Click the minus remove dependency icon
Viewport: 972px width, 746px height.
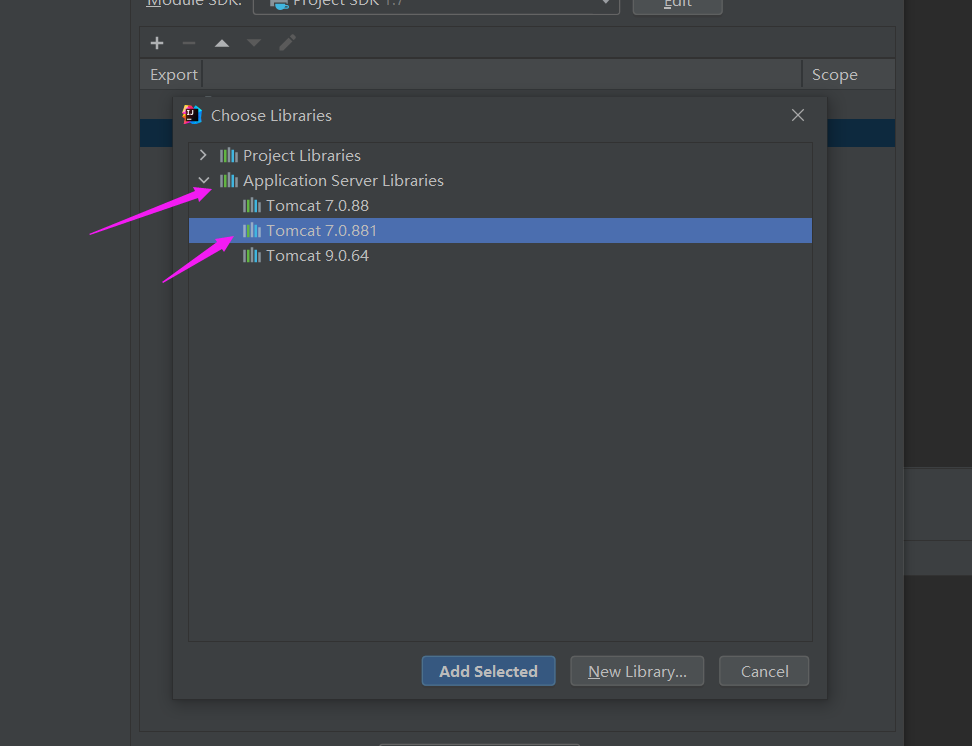189,43
